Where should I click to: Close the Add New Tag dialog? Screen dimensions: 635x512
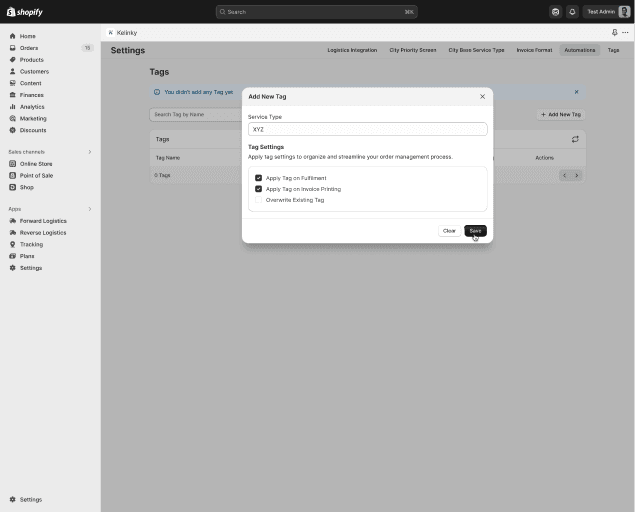pos(482,97)
